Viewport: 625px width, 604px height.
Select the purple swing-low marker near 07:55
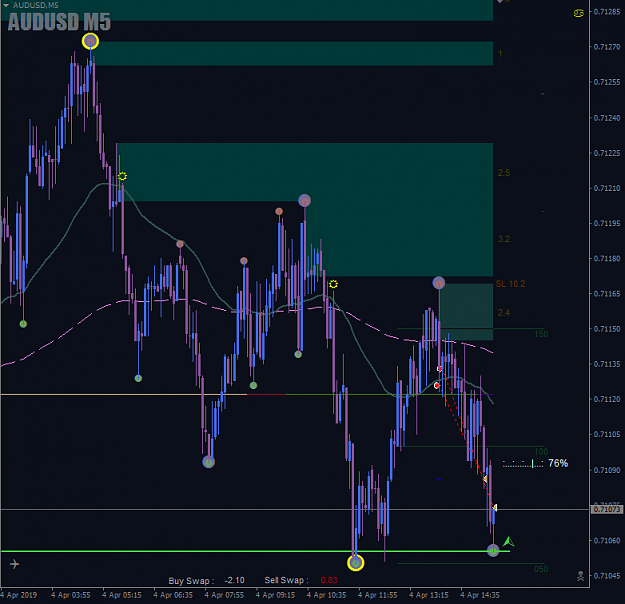point(208,462)
